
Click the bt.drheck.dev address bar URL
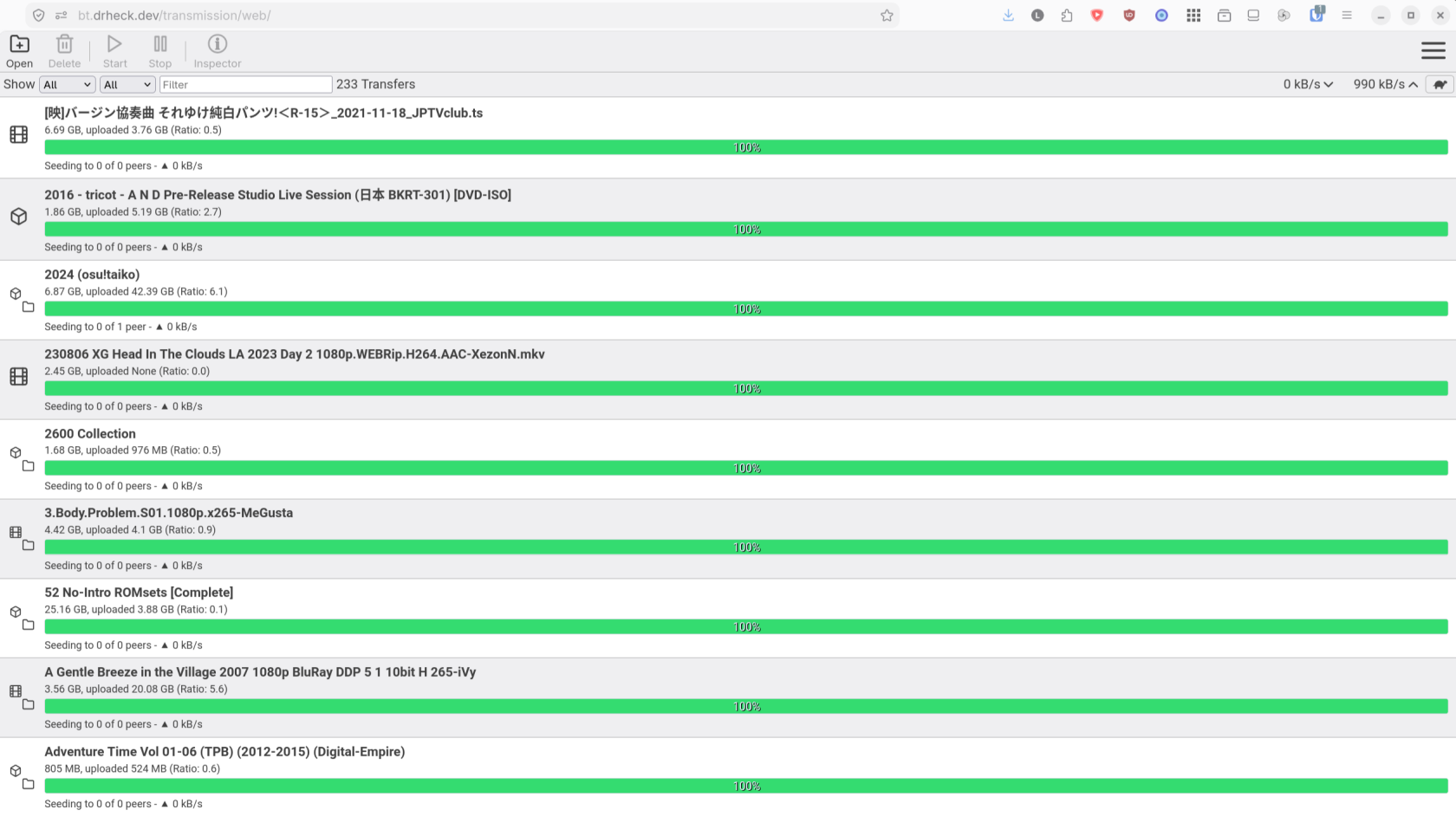point(174,16)
